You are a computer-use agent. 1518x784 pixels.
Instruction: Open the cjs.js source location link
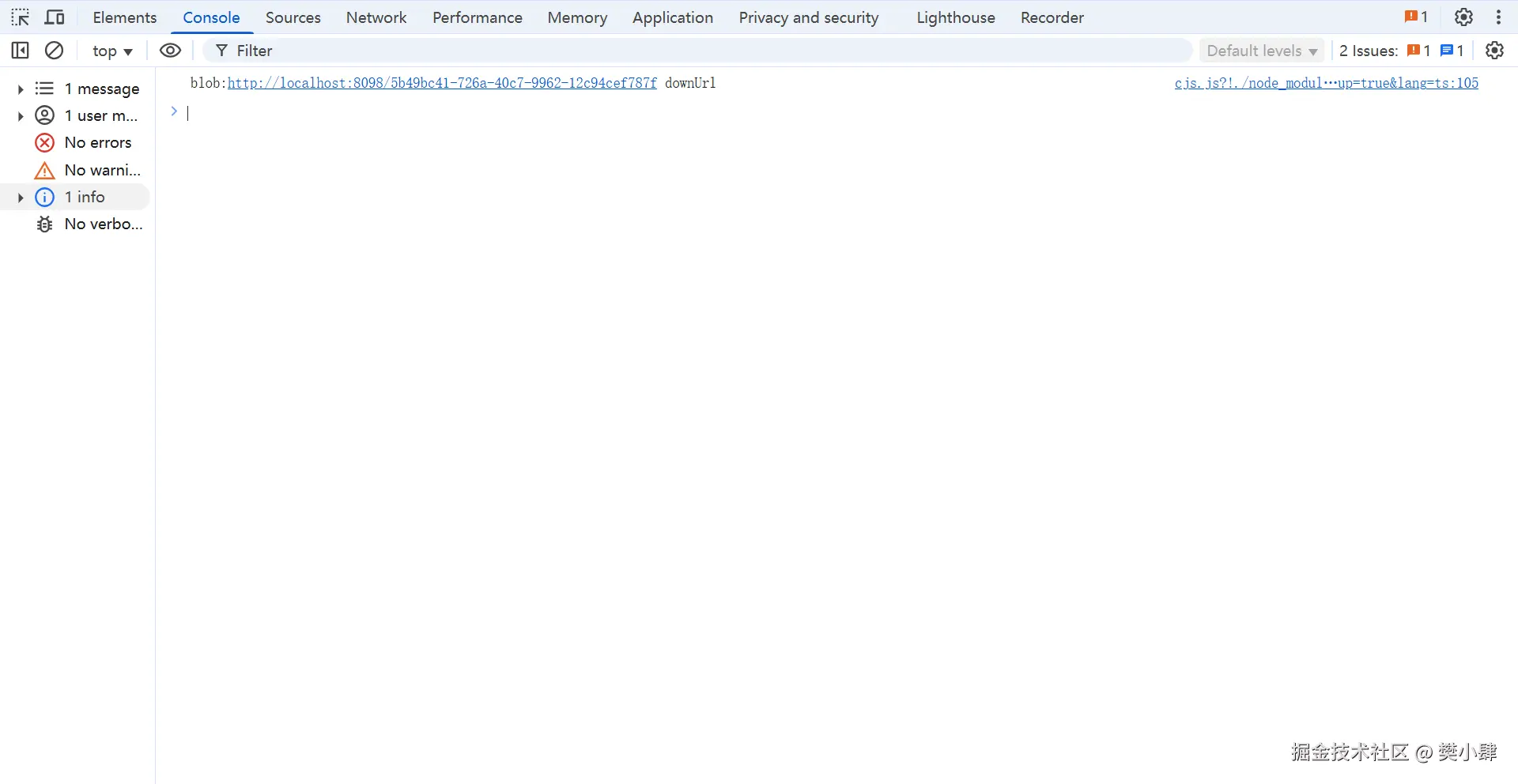pos(1326,83)
